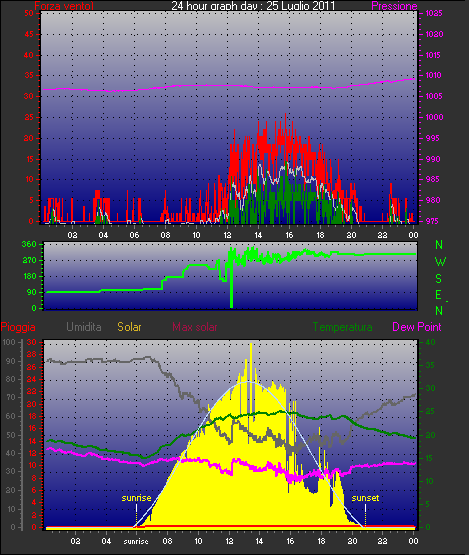Click the 12 hour tick under wind chart
469x555 pixels.
coord(227,235)
